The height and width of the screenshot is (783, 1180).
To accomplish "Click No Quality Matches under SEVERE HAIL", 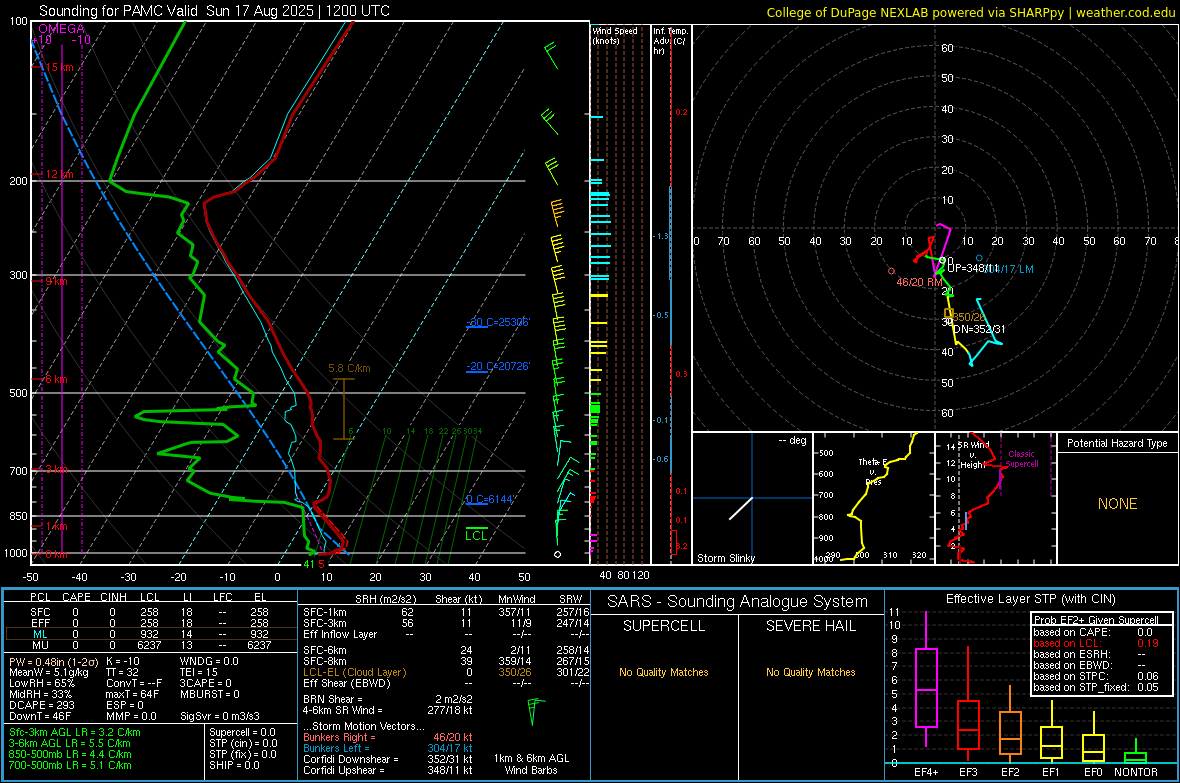I will click(x=810, y=672).
